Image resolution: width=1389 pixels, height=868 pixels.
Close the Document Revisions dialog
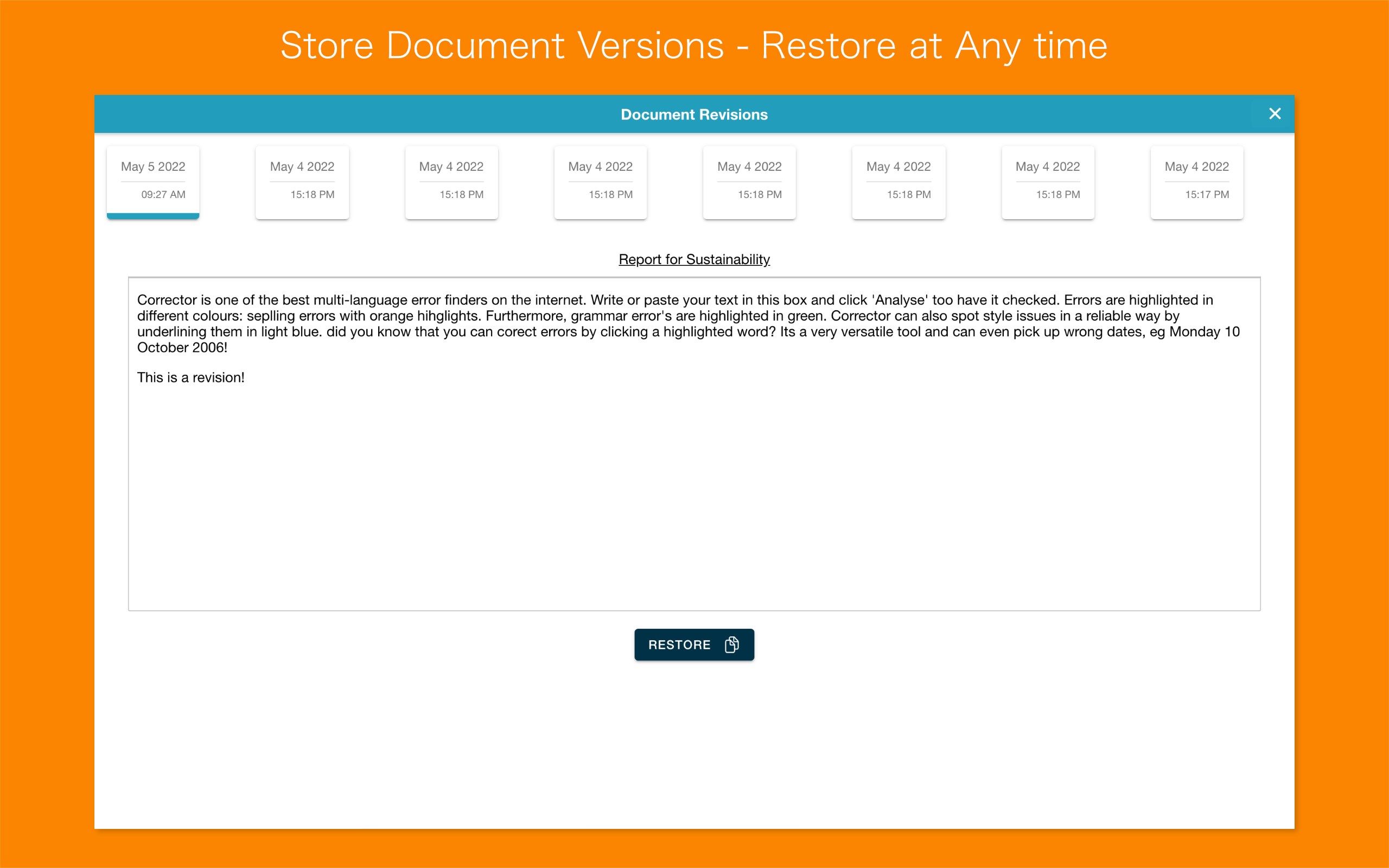tap(1275, 114)
